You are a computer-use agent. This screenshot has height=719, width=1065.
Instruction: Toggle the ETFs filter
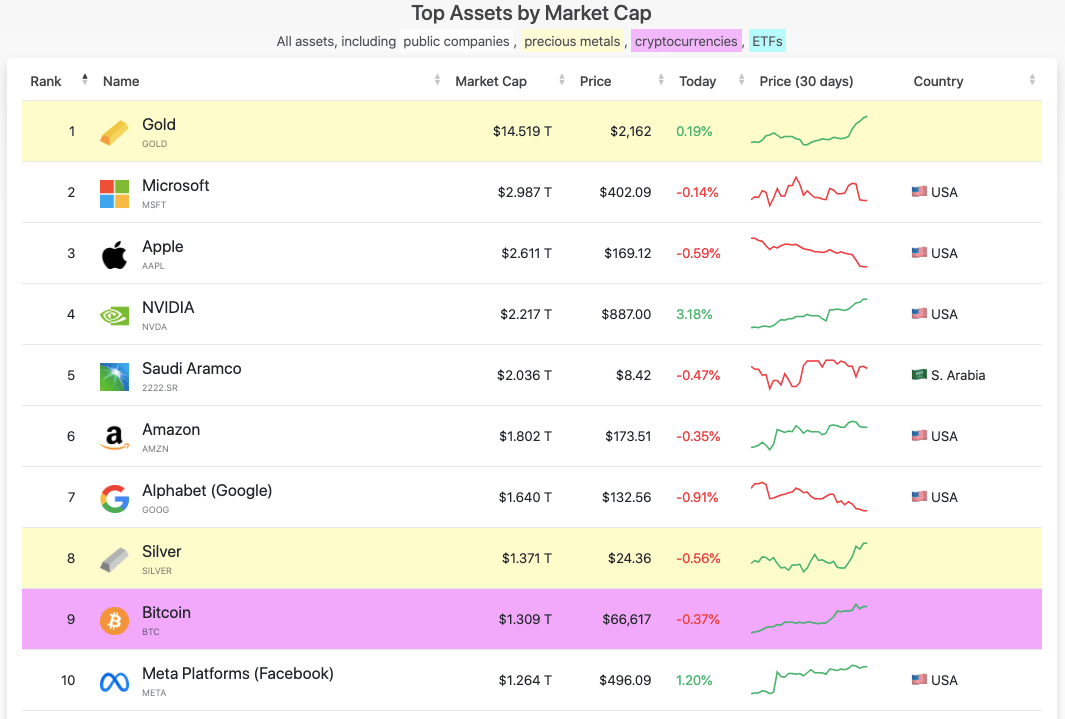tap(768, 41)
